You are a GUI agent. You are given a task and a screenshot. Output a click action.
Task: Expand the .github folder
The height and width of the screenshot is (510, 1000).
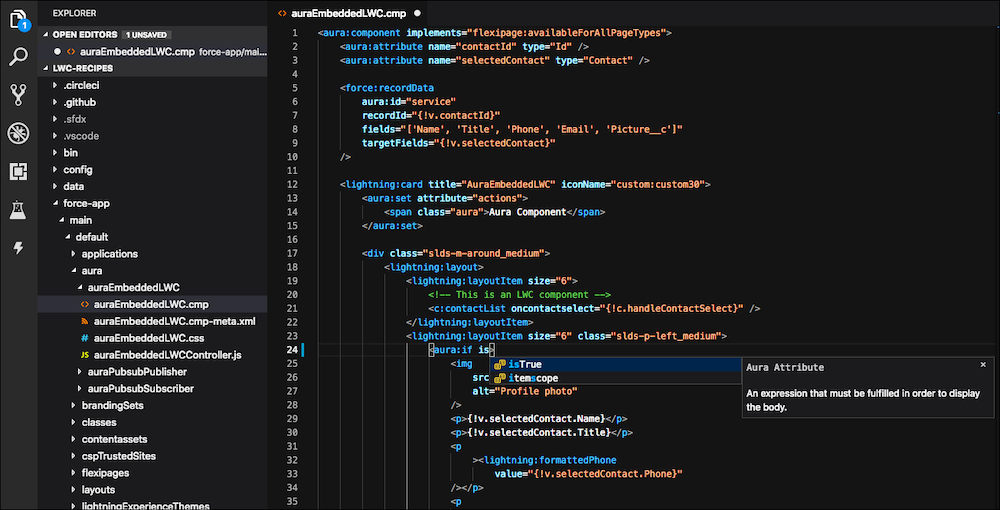[x=55, y=102]
